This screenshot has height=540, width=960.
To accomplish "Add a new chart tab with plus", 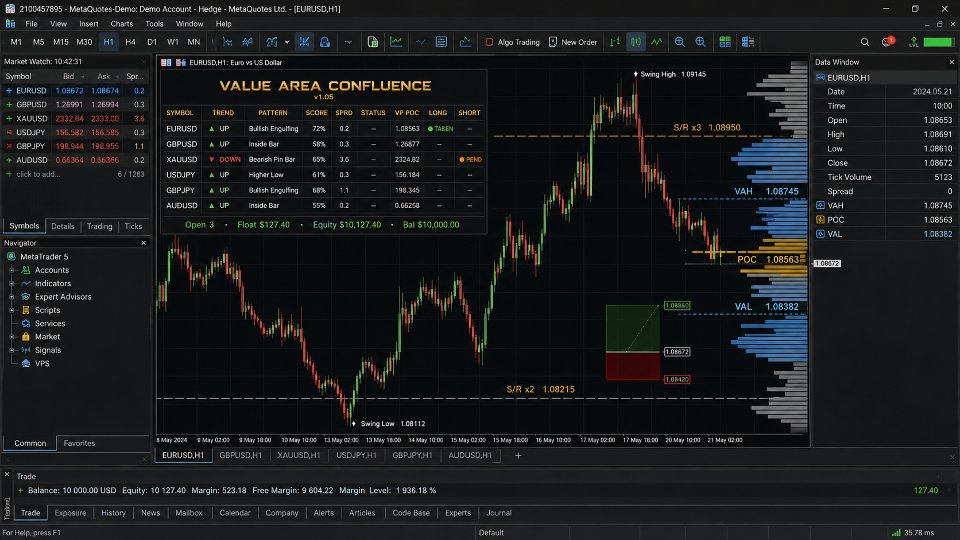I will (518, 456).
